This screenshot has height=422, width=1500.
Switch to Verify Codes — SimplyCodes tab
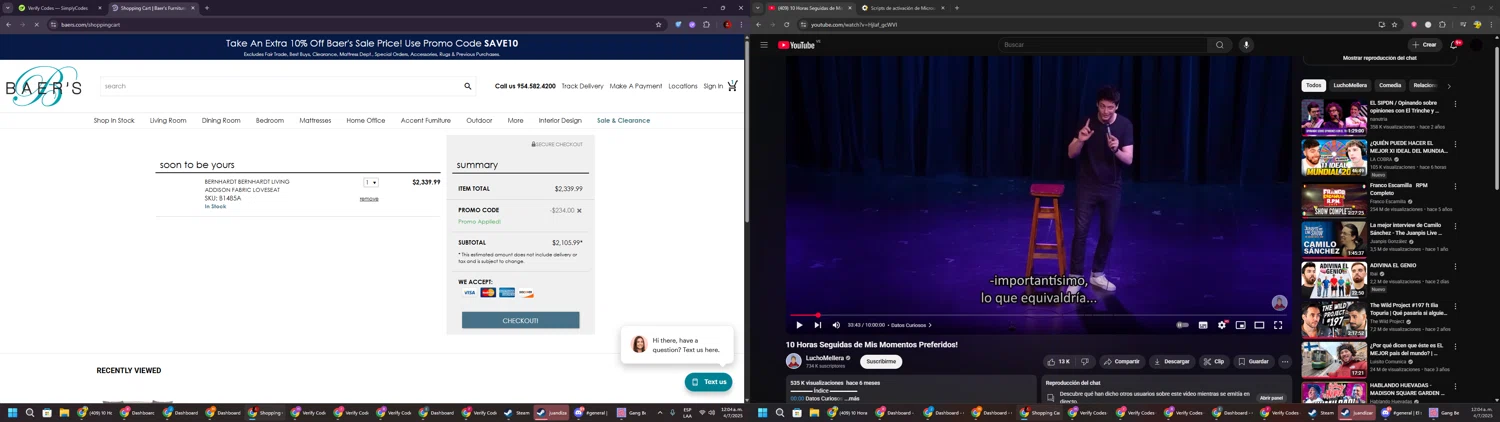[60, 8]
